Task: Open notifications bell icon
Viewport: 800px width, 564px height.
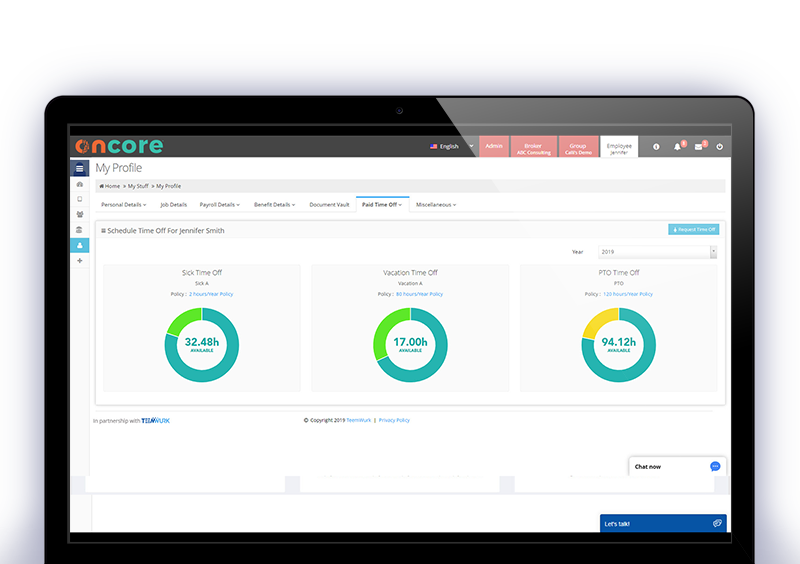Action: click(677, 147)
